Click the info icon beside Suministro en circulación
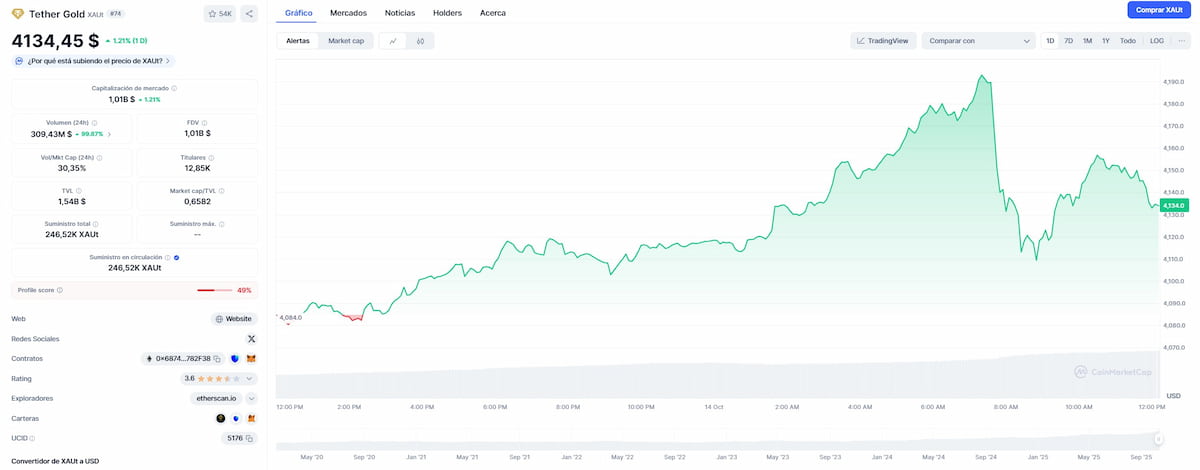This screenshot has height=470, width=1200. pos(168,257)
